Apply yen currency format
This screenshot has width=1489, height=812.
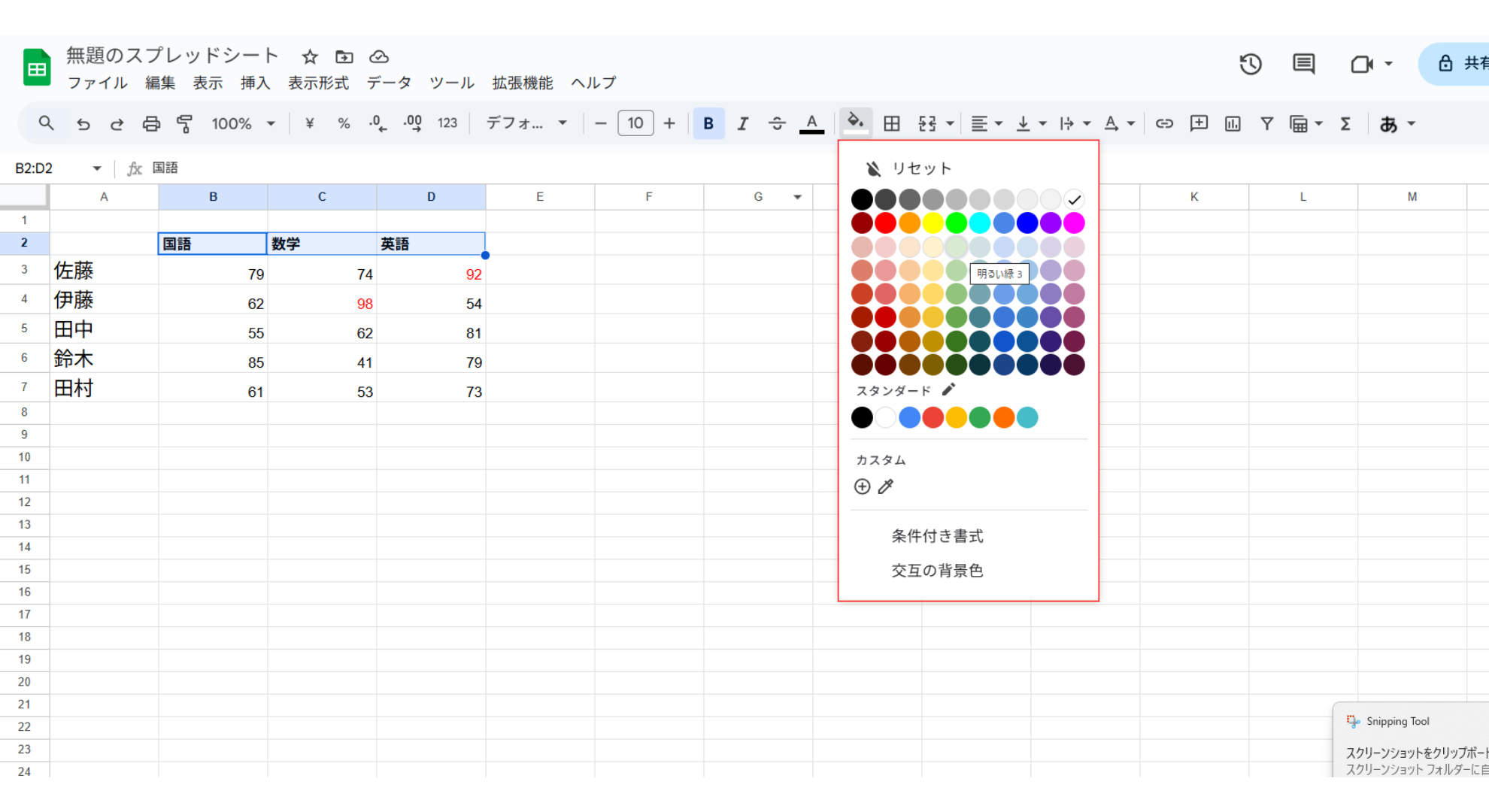point(309,123)
